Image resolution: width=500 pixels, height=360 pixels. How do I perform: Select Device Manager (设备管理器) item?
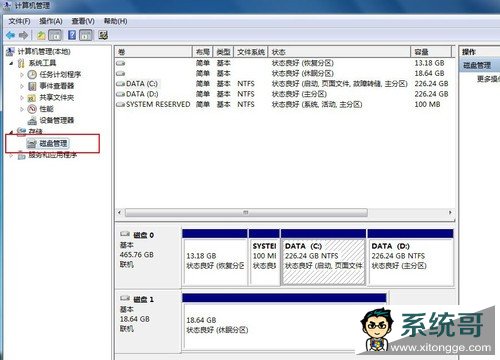[57, 120]
